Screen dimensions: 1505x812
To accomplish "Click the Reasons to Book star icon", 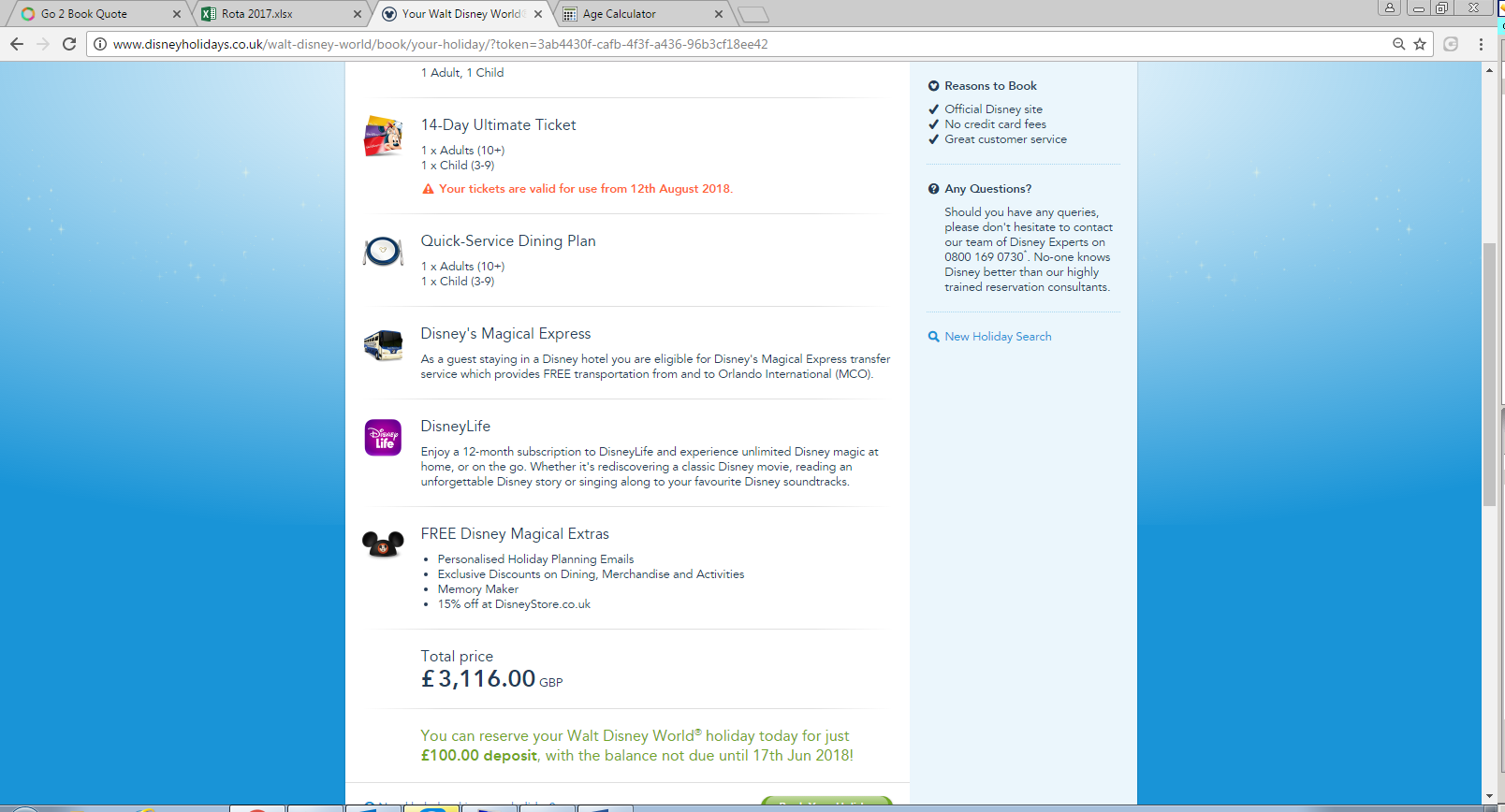I will pyautogui.click(x=933, y=86).
